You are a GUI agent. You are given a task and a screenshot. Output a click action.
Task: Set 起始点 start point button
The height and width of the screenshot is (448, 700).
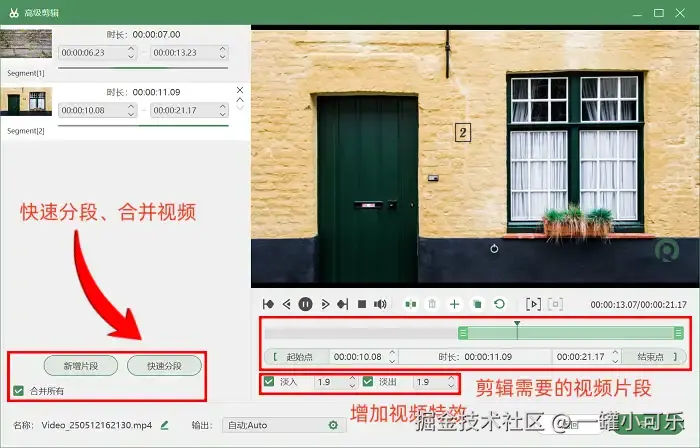coord(296,357)
